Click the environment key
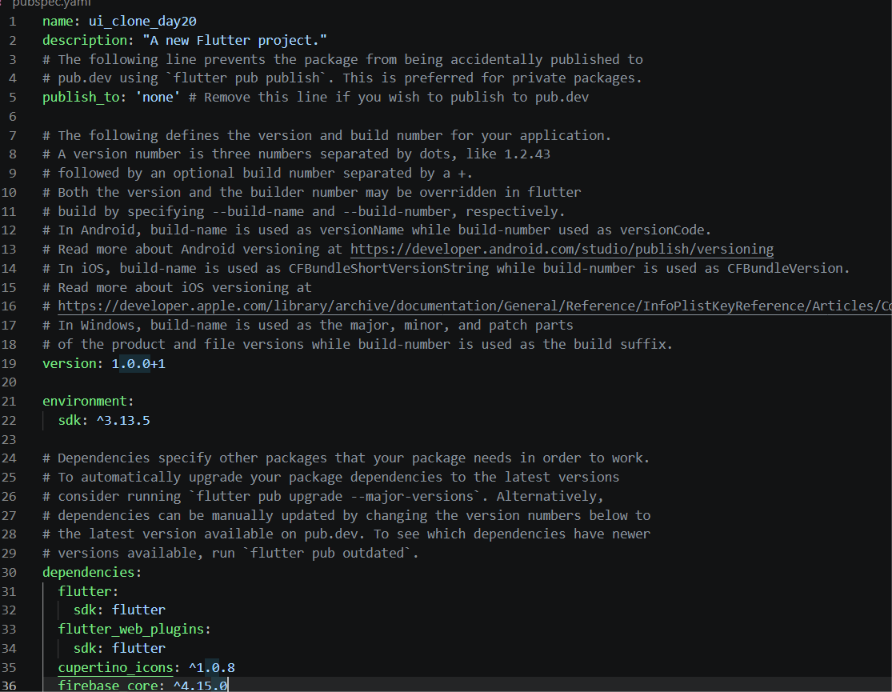892x692 pixels. coord(84,401)
